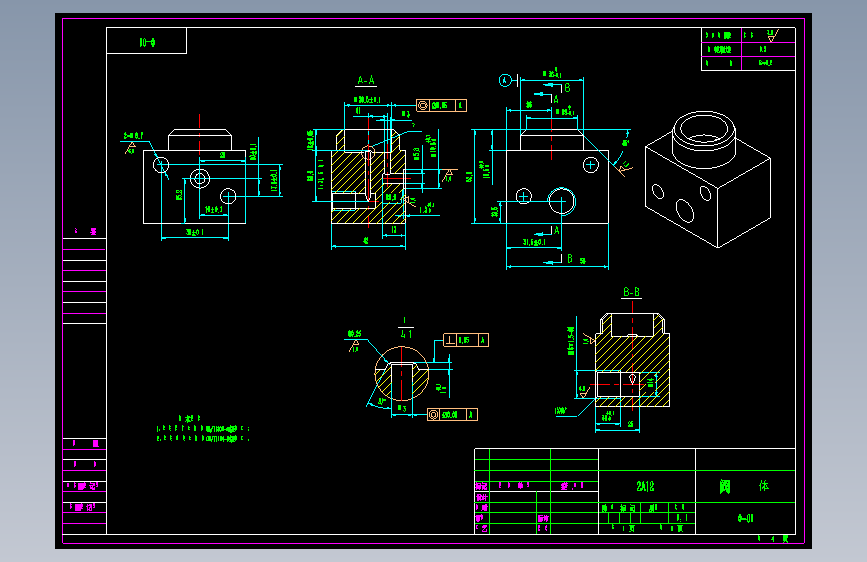Viewport: 867px width, 562px height.
Task: Click the roughness symbol at front view chamfer
Action: (624, 168)
